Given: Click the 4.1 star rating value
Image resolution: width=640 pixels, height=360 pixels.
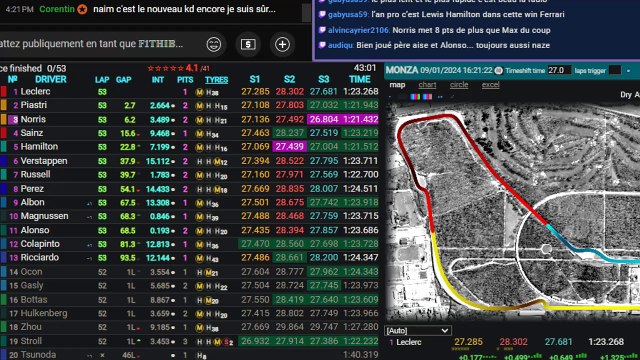Looking at the screenshot, I should (x=191, y=68).
